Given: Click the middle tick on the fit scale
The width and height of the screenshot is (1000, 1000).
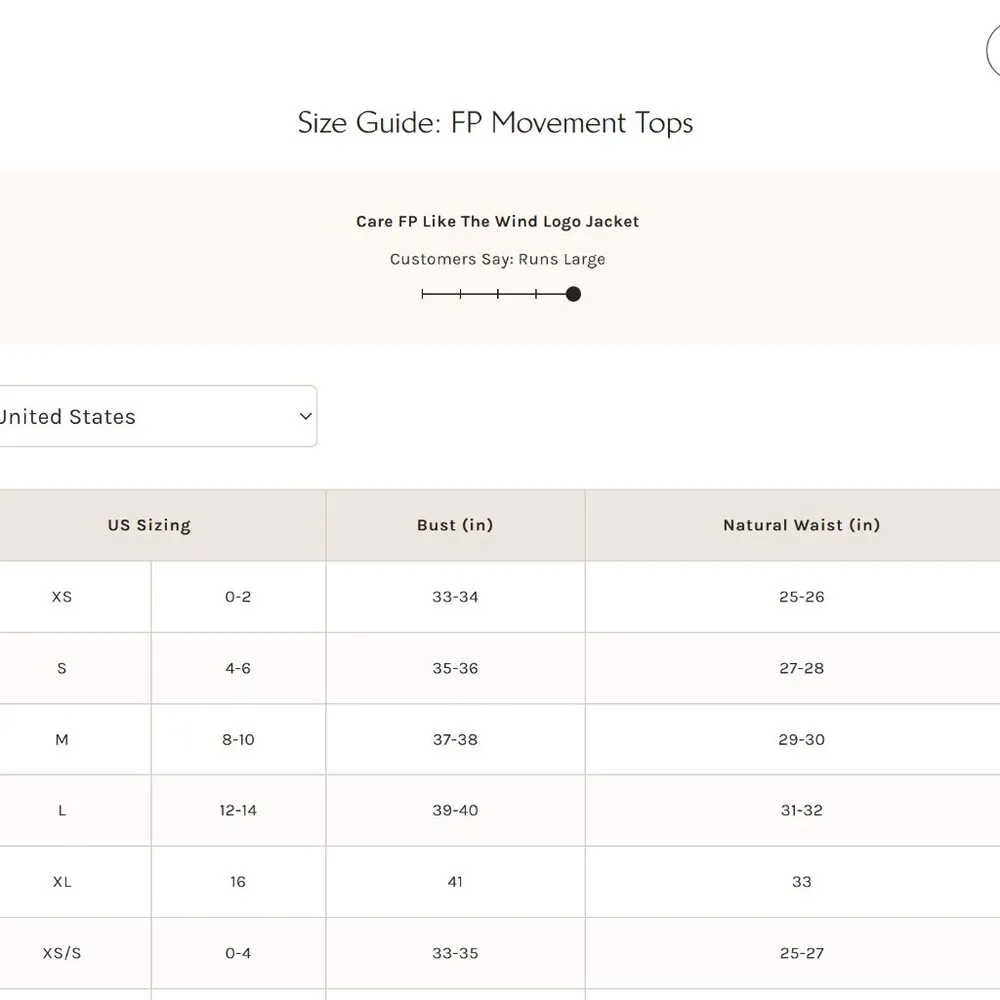Looking at the screenshot, I should [498, 294].
